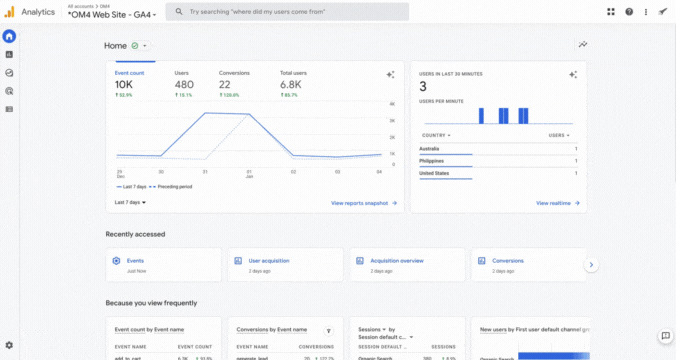Click the Last 7 days legend entry
The image size is (676, 360).
[x=131, y=187]
